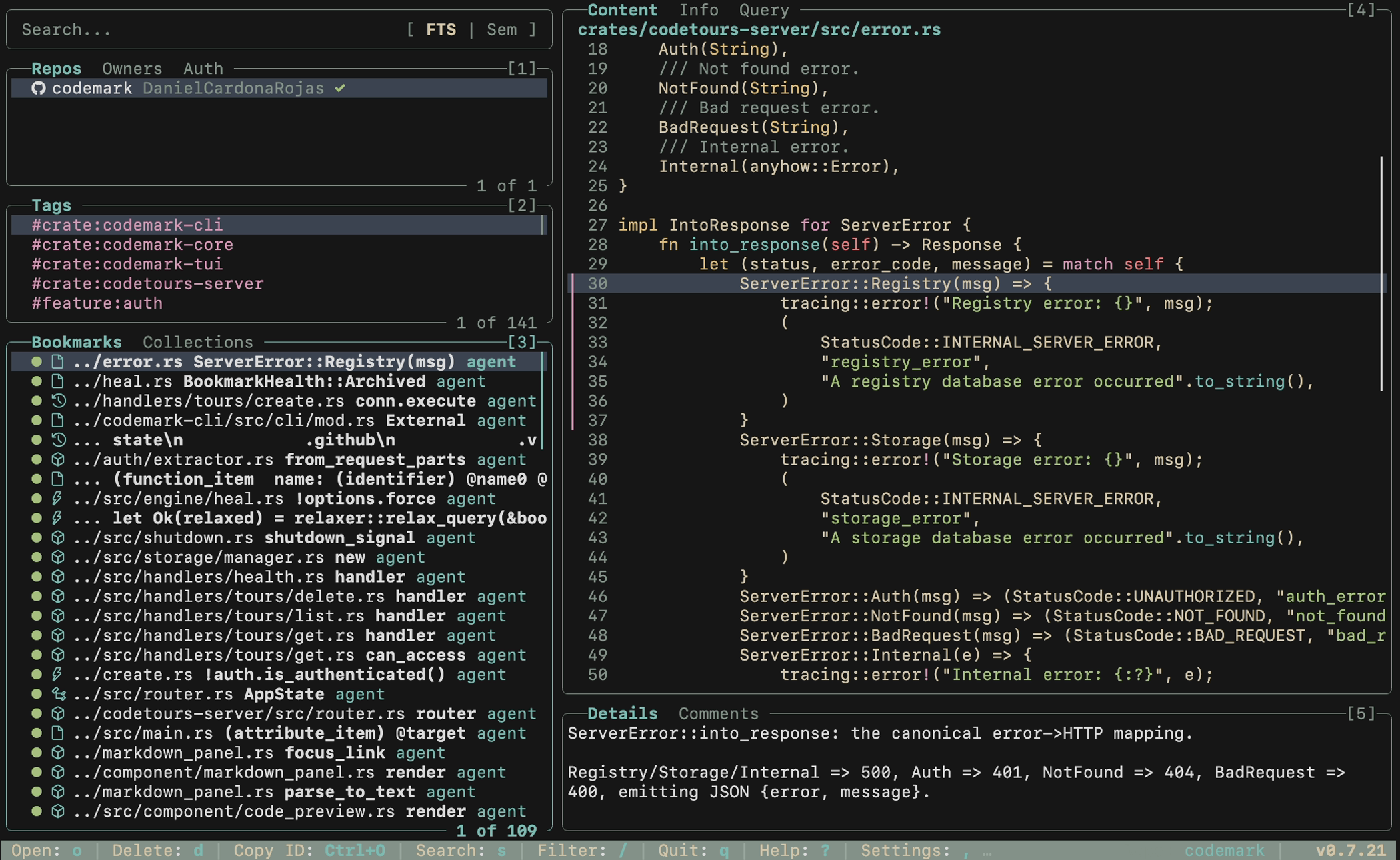Click the Filter: / hint in the status bar
This screenshot has width=1400, height=860.
pyautogui.click(x=583, y=851)
